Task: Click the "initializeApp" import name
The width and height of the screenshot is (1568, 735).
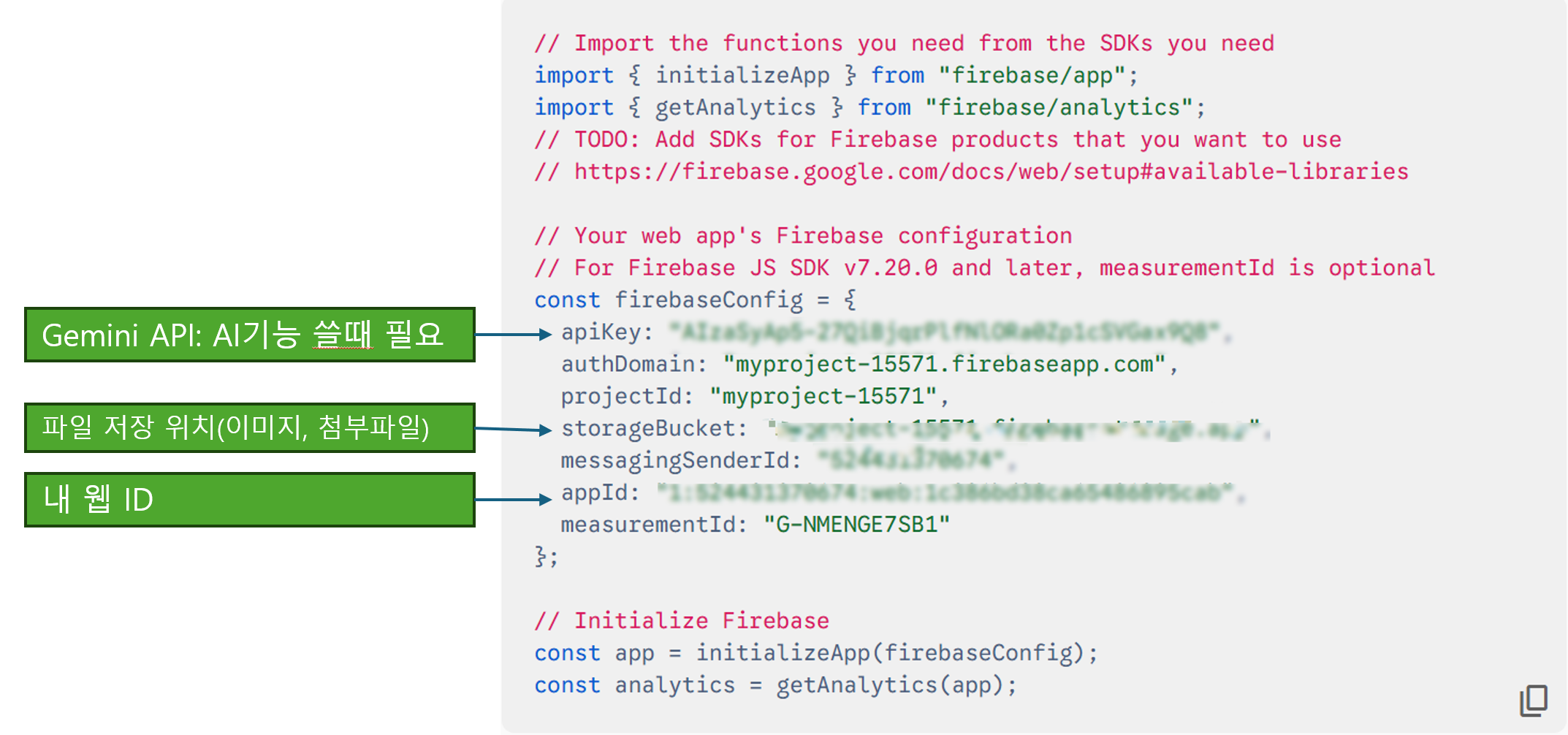Action: point(742,75)
